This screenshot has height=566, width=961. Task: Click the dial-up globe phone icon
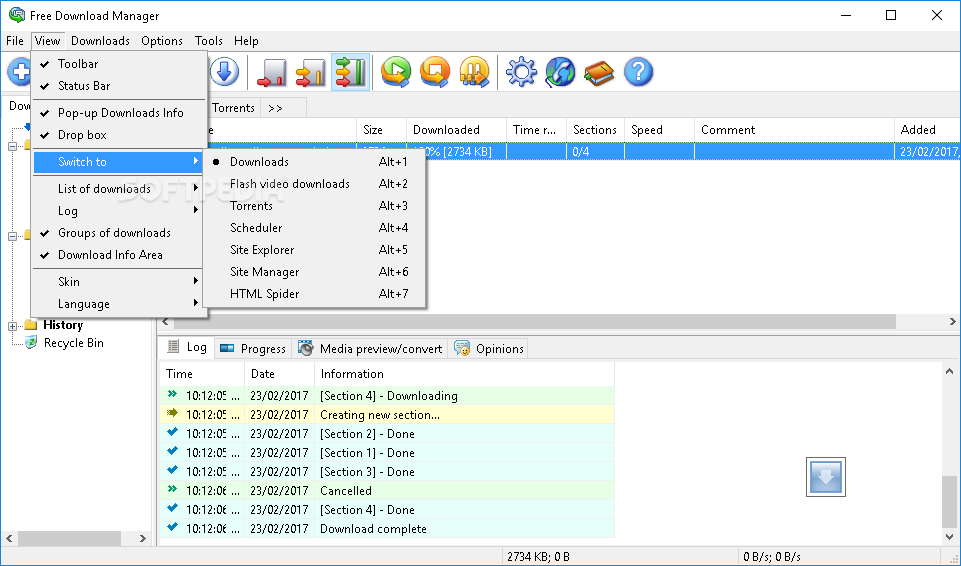click(x=560, y=72)
